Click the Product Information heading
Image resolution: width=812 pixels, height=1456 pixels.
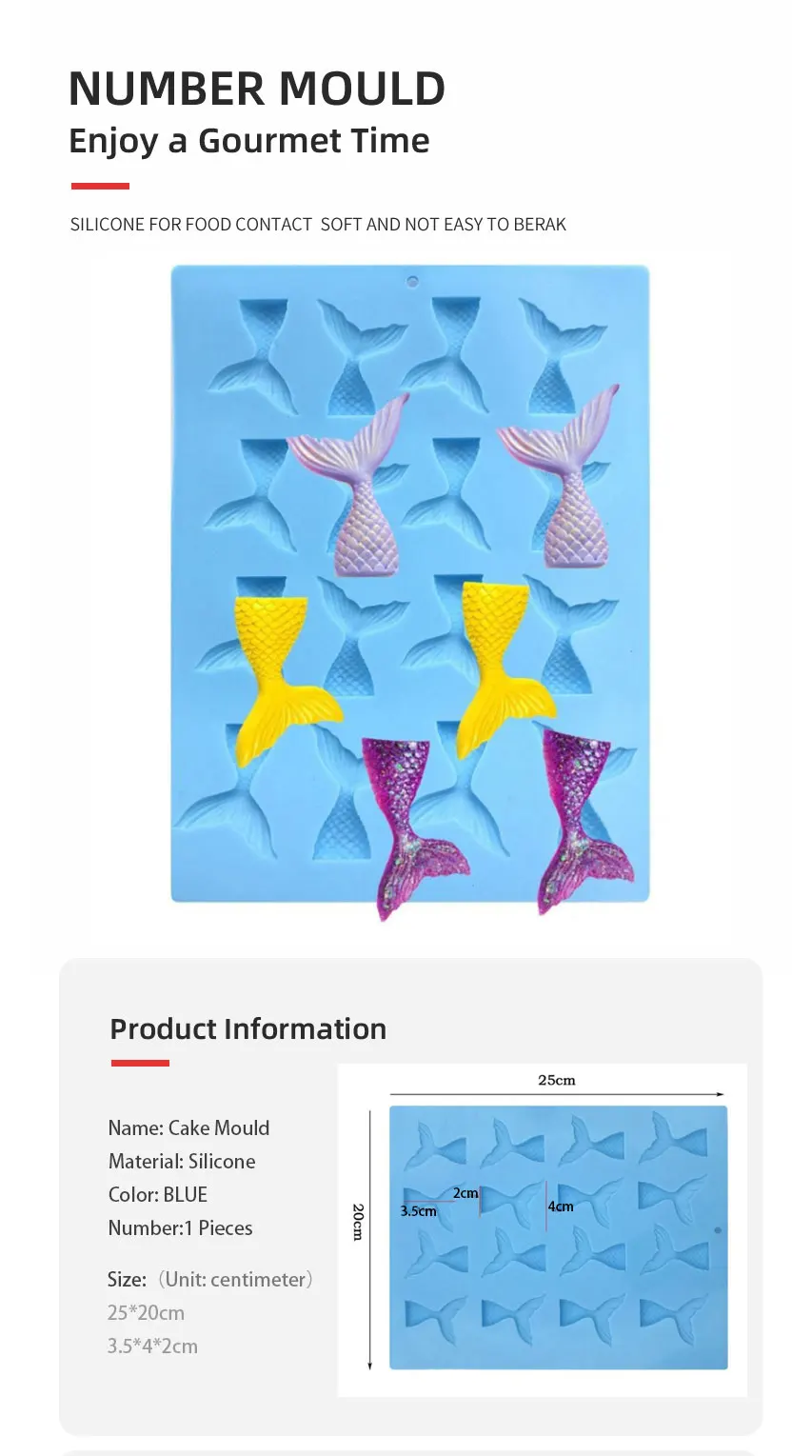pos(248,1029)
